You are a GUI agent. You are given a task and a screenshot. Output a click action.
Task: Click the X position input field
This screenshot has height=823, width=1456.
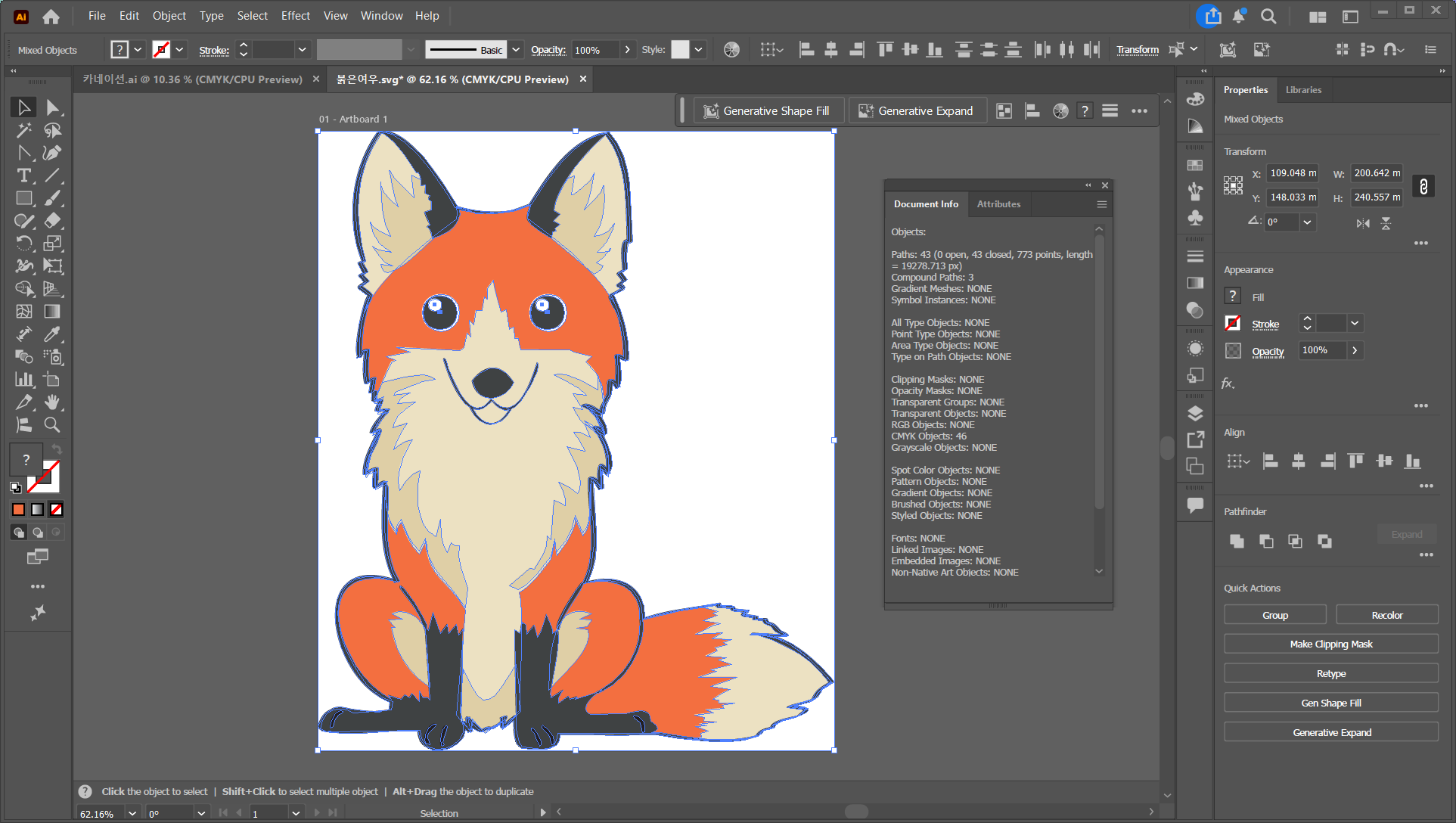tap(1293, 173)
